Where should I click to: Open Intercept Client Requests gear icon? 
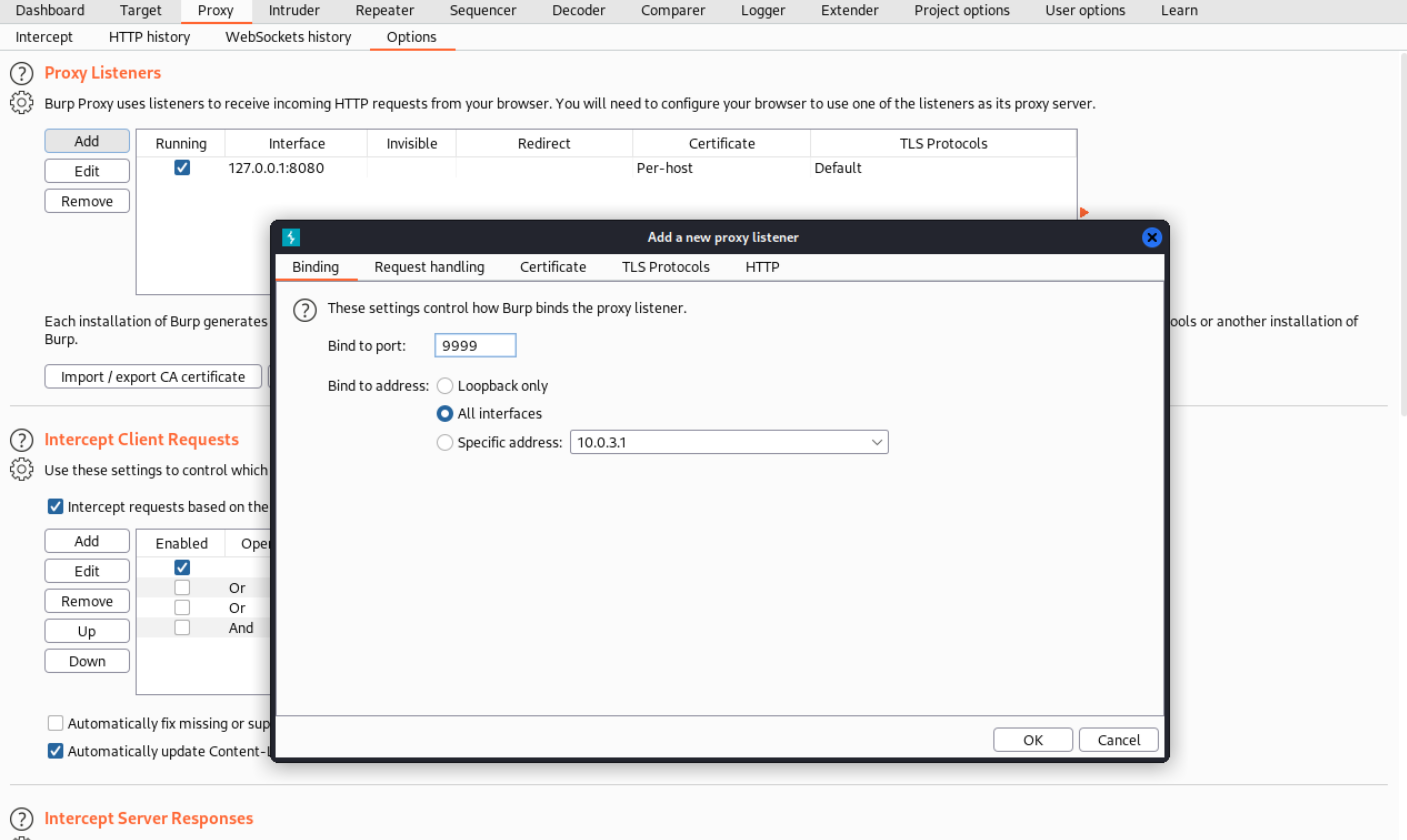[x=21, y=469]
